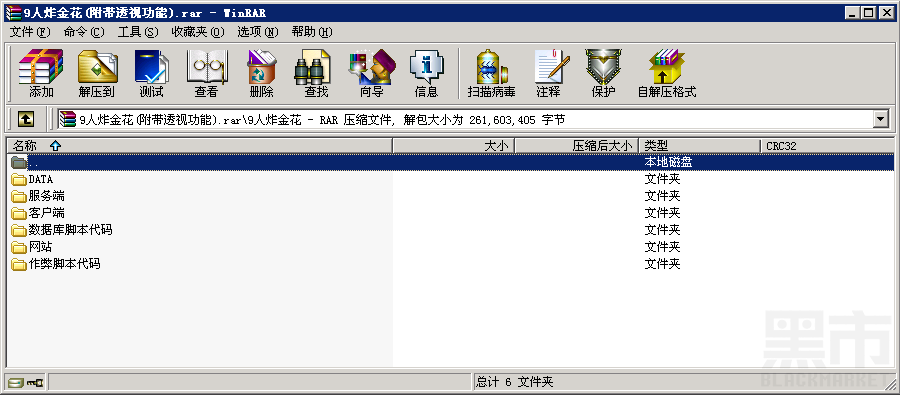Open the address bar dropdown arrow
This screenshot has height=395, width=900.
880,119
